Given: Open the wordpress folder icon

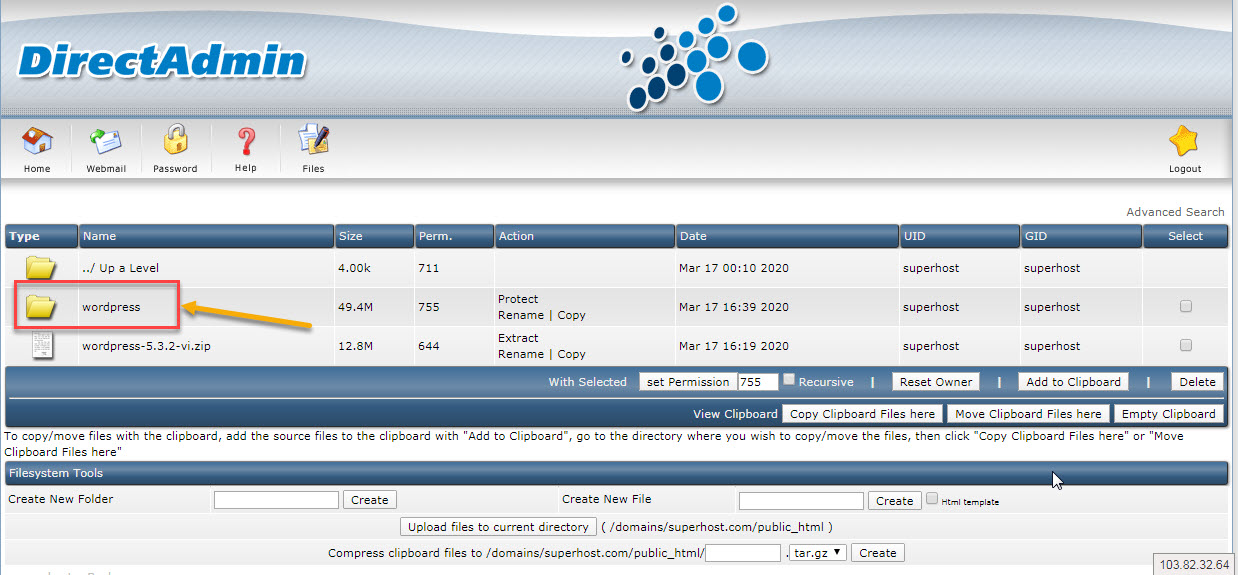Looking at the screenshot, I should [x=41, y=307].
